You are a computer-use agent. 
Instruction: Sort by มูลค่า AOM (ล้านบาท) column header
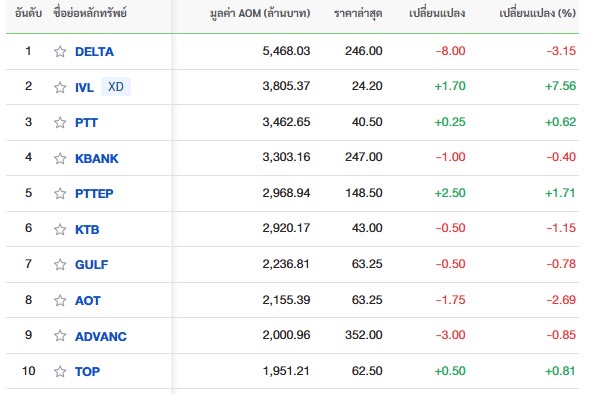pyautogui.click(x=260, y=13)
